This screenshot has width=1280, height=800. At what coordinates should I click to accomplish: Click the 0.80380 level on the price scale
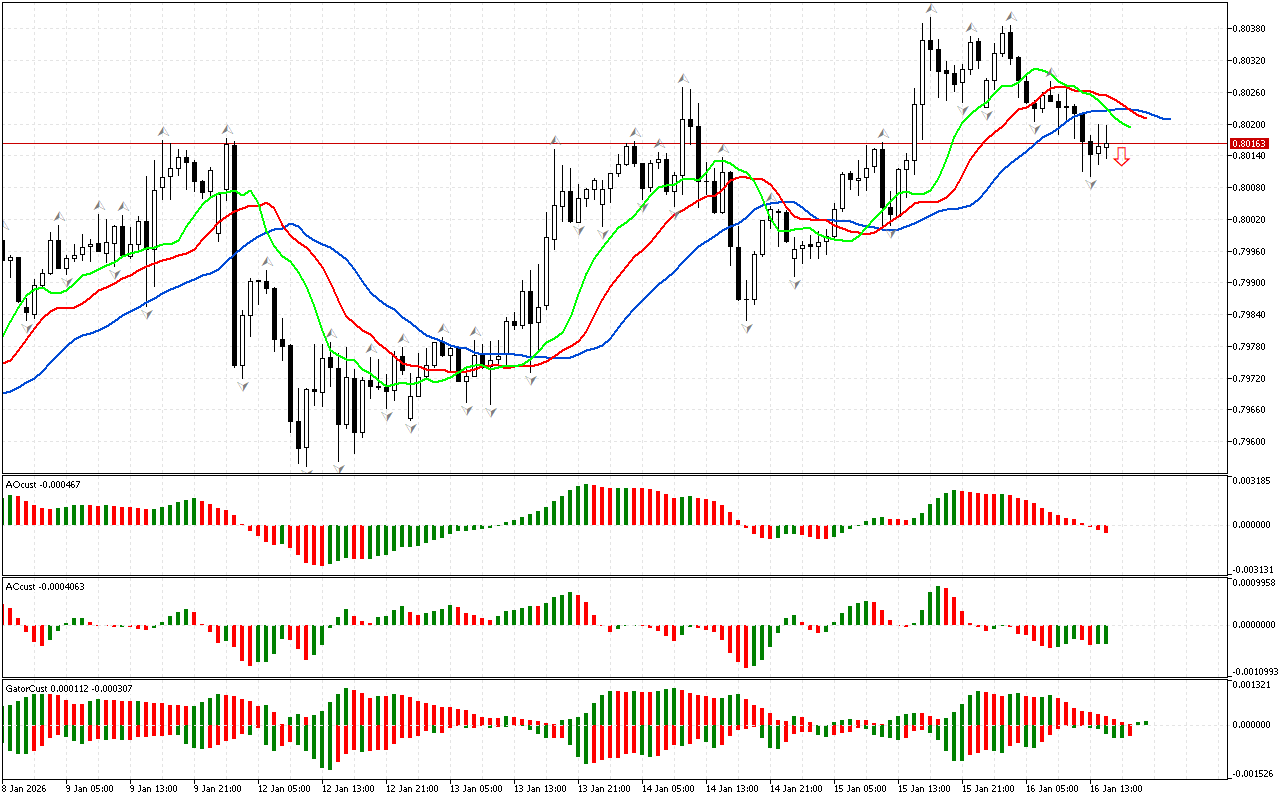1250,29
